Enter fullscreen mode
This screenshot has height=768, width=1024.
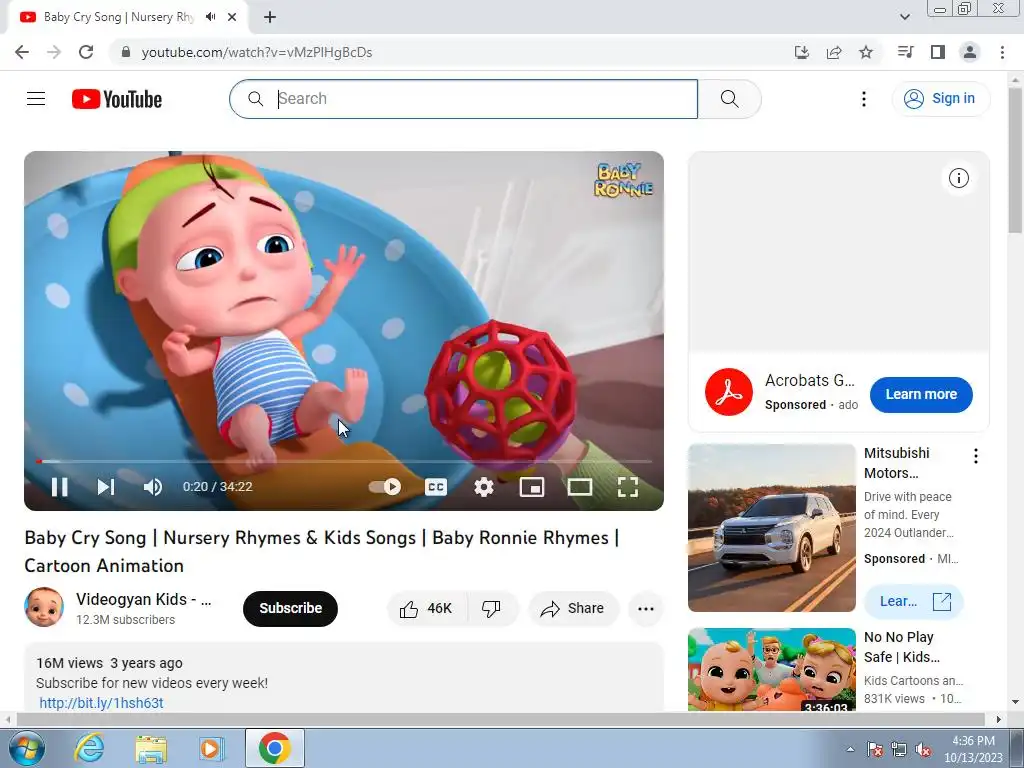click(x=628, y=487)
